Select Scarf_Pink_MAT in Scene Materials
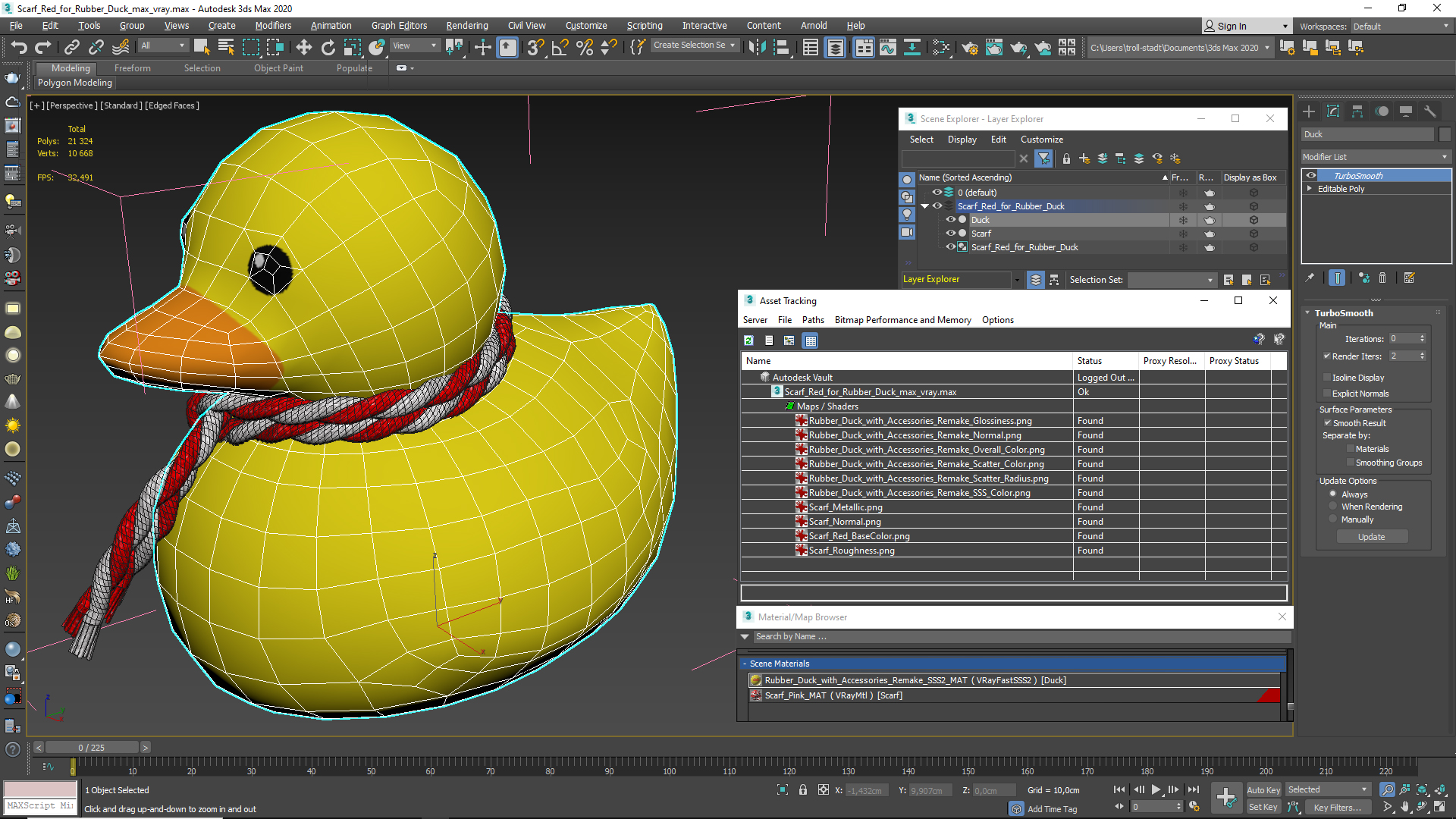 (1013, 695)
